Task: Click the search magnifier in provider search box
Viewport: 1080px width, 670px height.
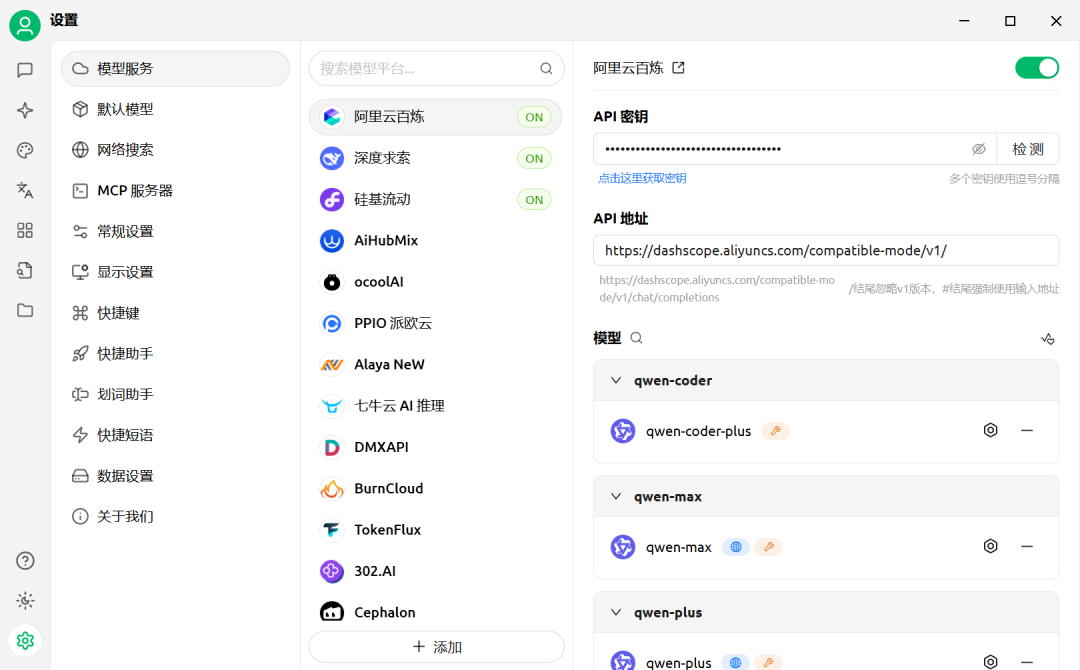Action: [546, 68]
